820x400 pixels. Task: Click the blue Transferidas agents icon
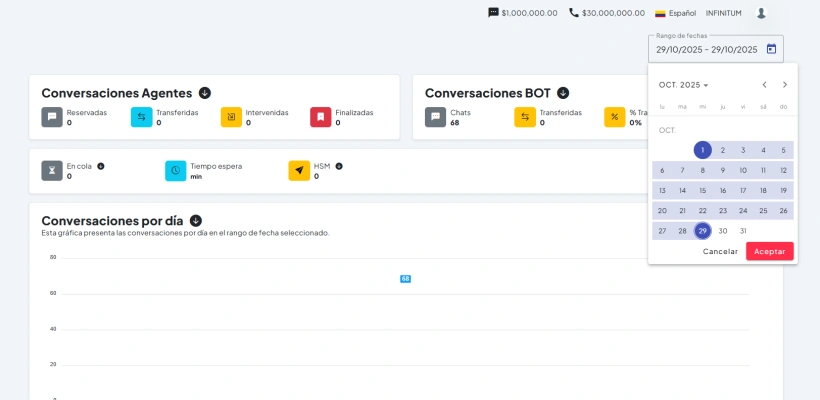tap(141, 117)
